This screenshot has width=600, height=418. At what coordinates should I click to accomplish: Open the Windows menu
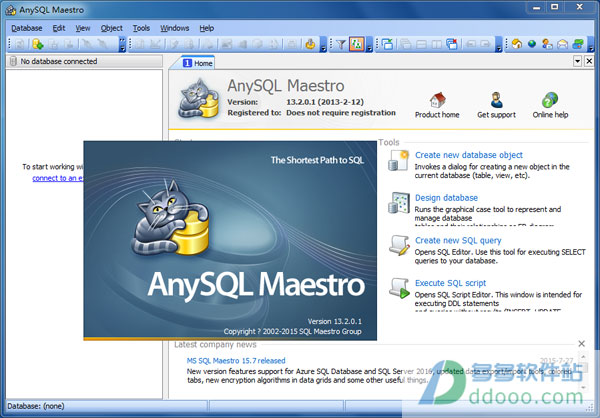point(174,28)
